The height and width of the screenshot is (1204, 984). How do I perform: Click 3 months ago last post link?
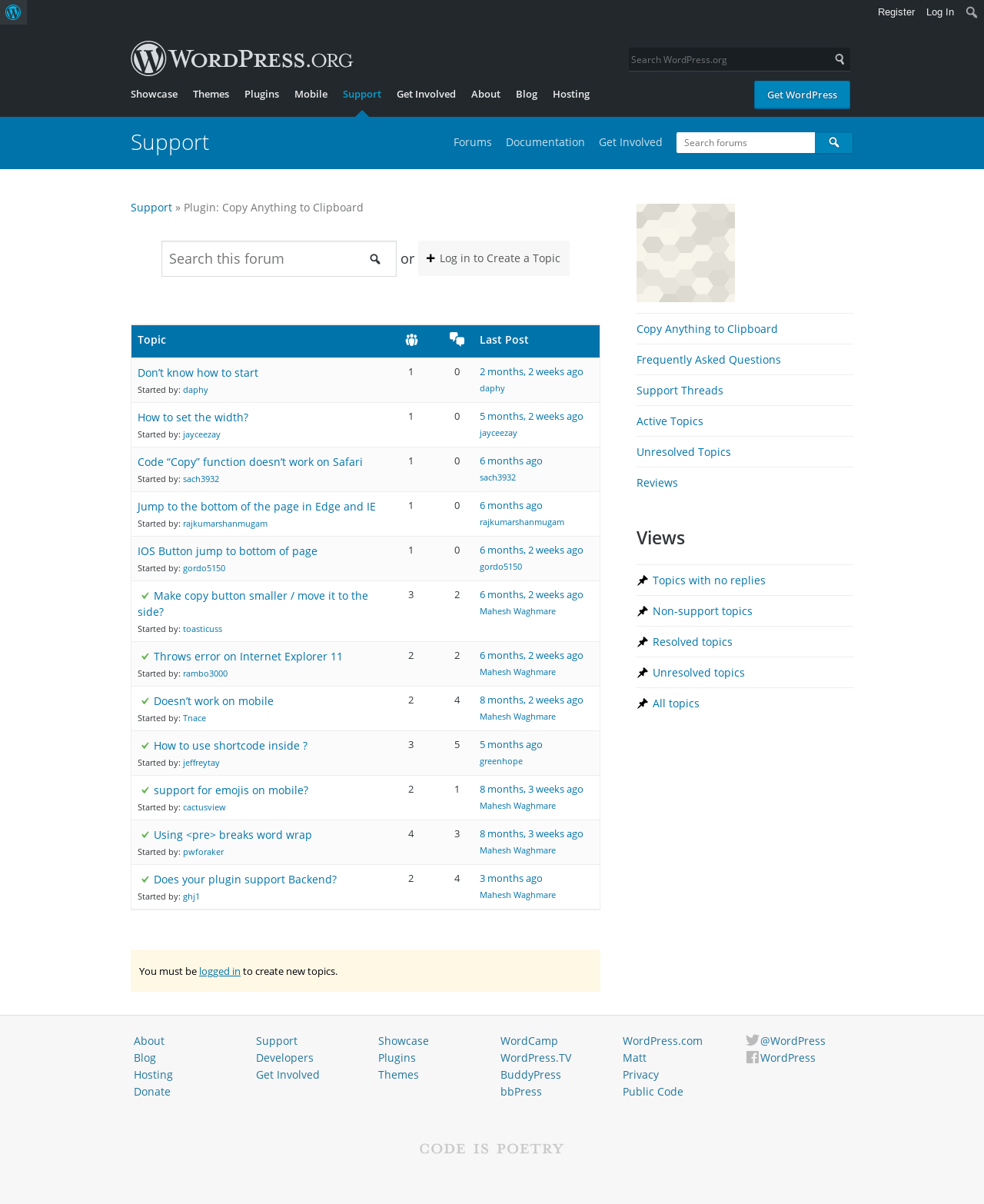pos(511,878)
